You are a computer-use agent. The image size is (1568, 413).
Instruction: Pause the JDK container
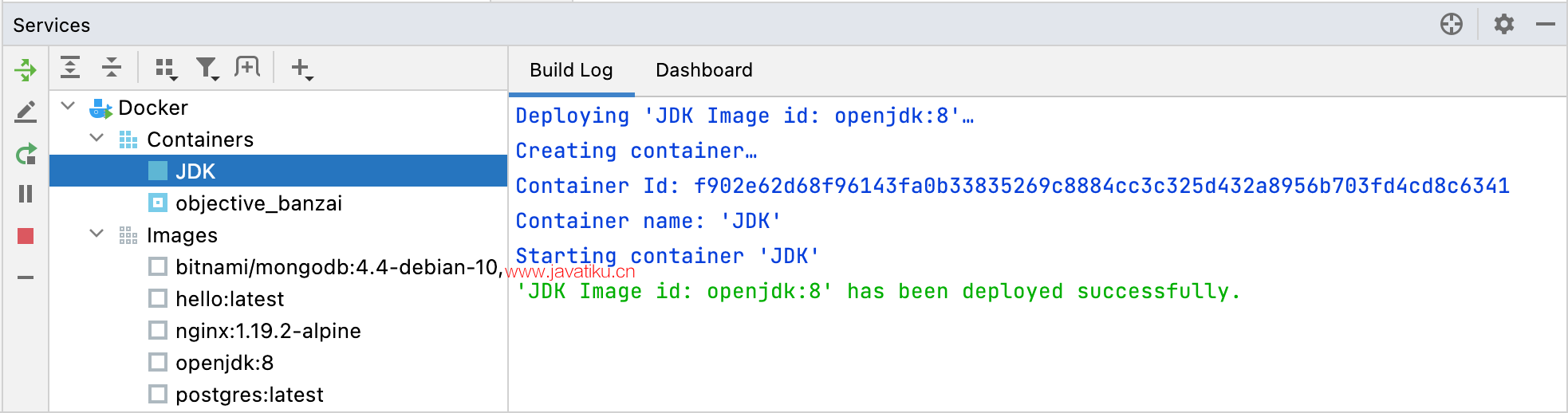26,194
